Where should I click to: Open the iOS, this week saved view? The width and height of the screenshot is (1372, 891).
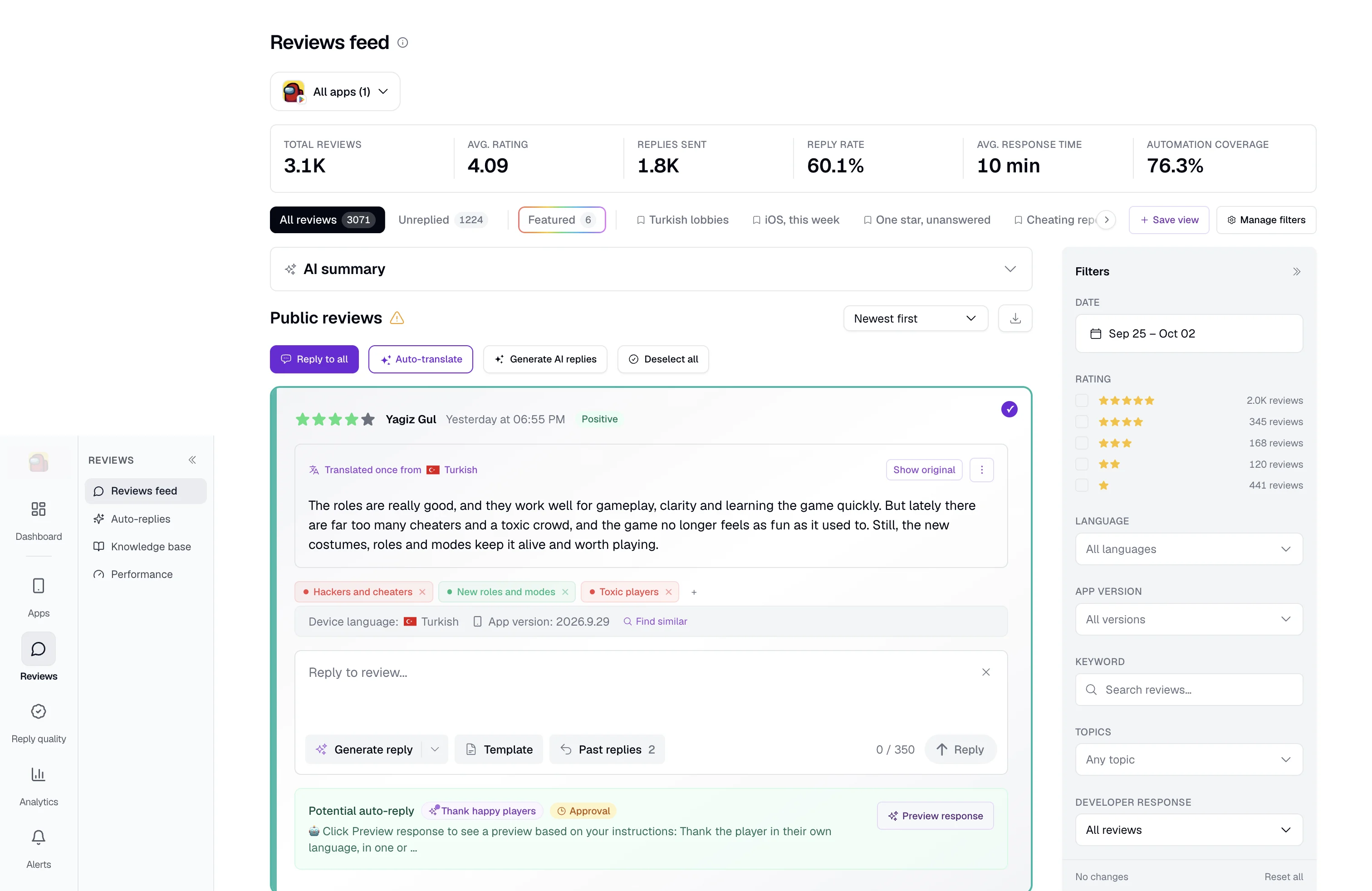click(x=795, y=220)
